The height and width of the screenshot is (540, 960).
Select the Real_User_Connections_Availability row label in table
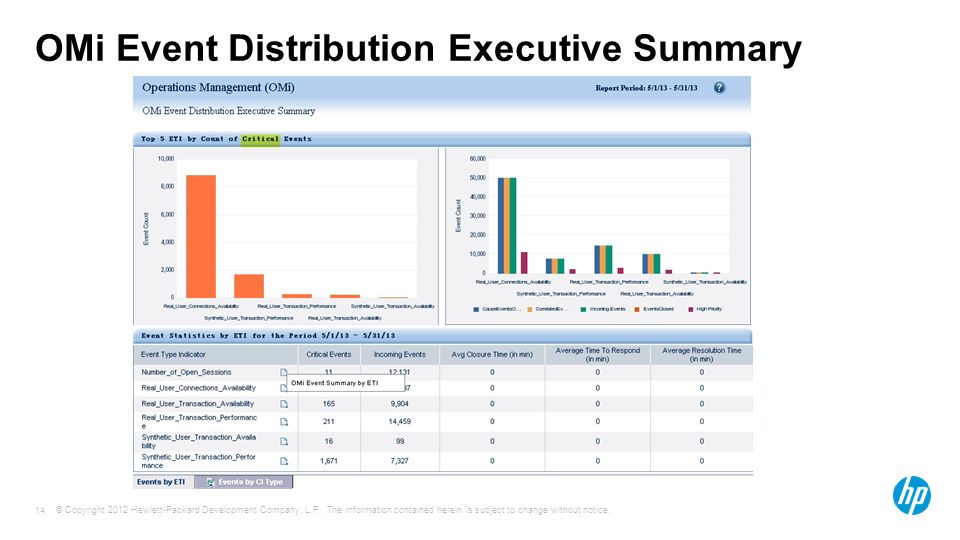click(x=198, y=388)
